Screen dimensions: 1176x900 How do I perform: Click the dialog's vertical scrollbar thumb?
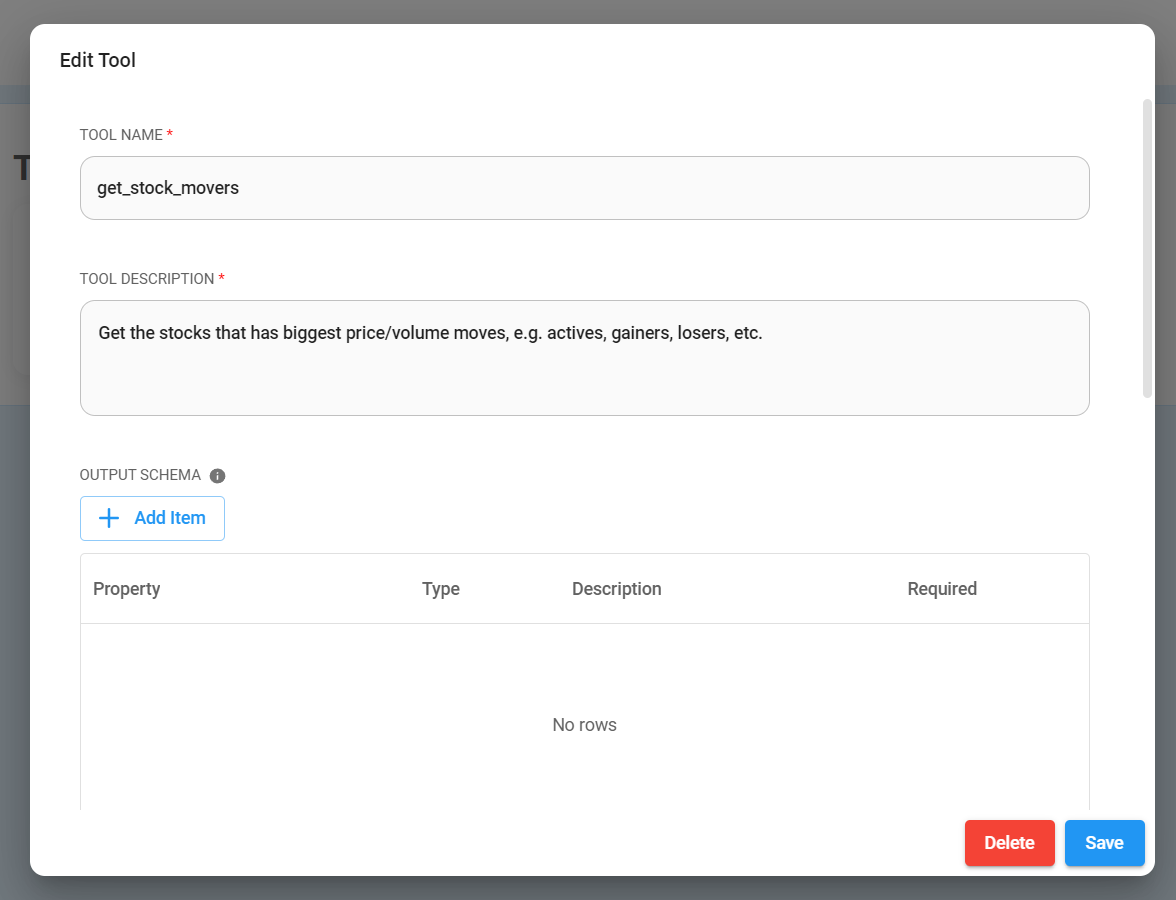click(1147, 248)
